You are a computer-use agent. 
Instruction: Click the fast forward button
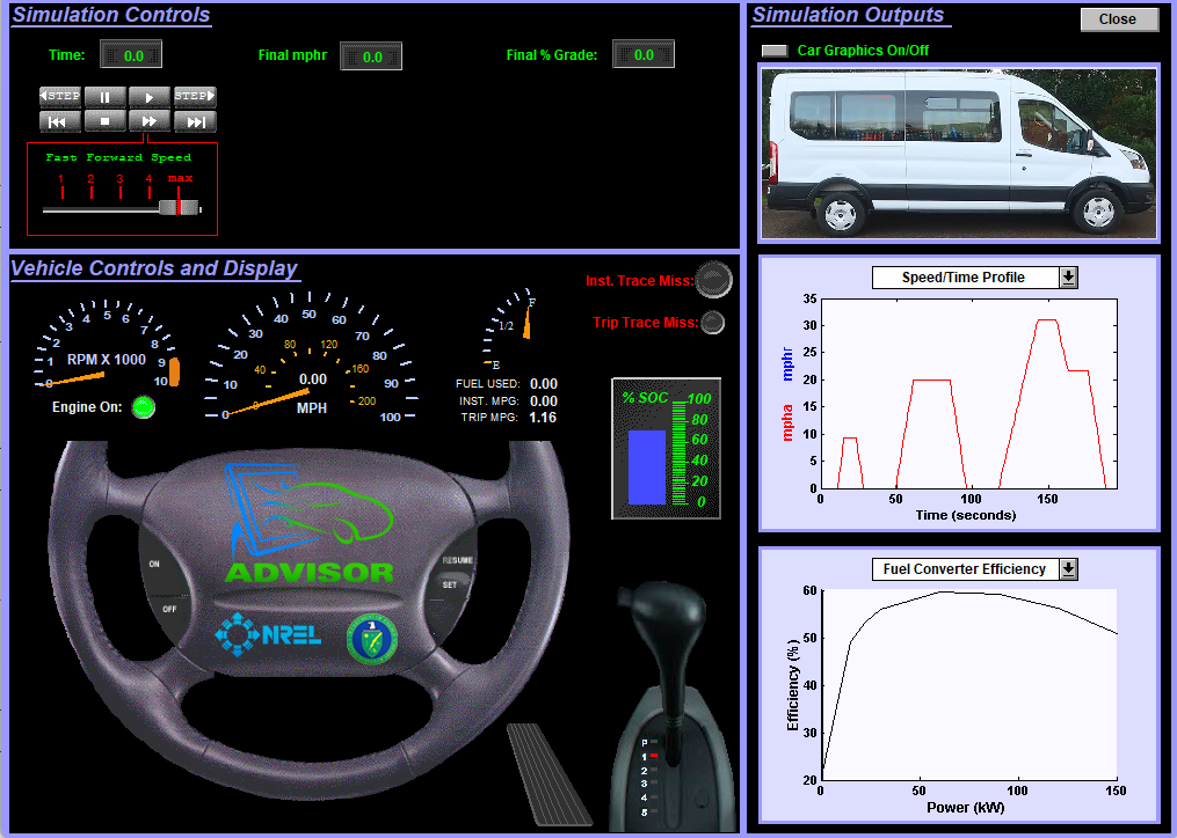pyautogui.click(x=150, y=122)
